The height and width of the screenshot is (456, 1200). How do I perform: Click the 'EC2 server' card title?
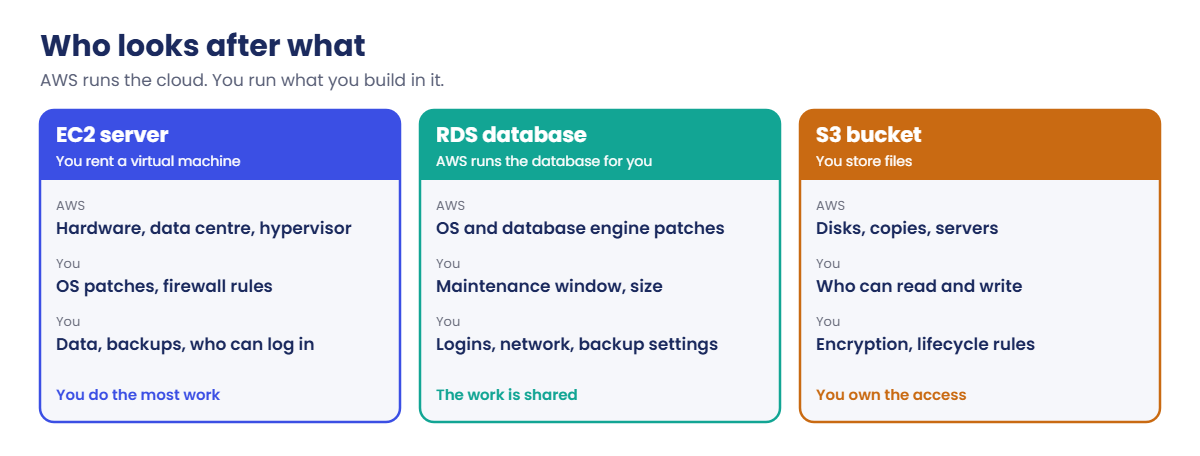tap(112, 135)
